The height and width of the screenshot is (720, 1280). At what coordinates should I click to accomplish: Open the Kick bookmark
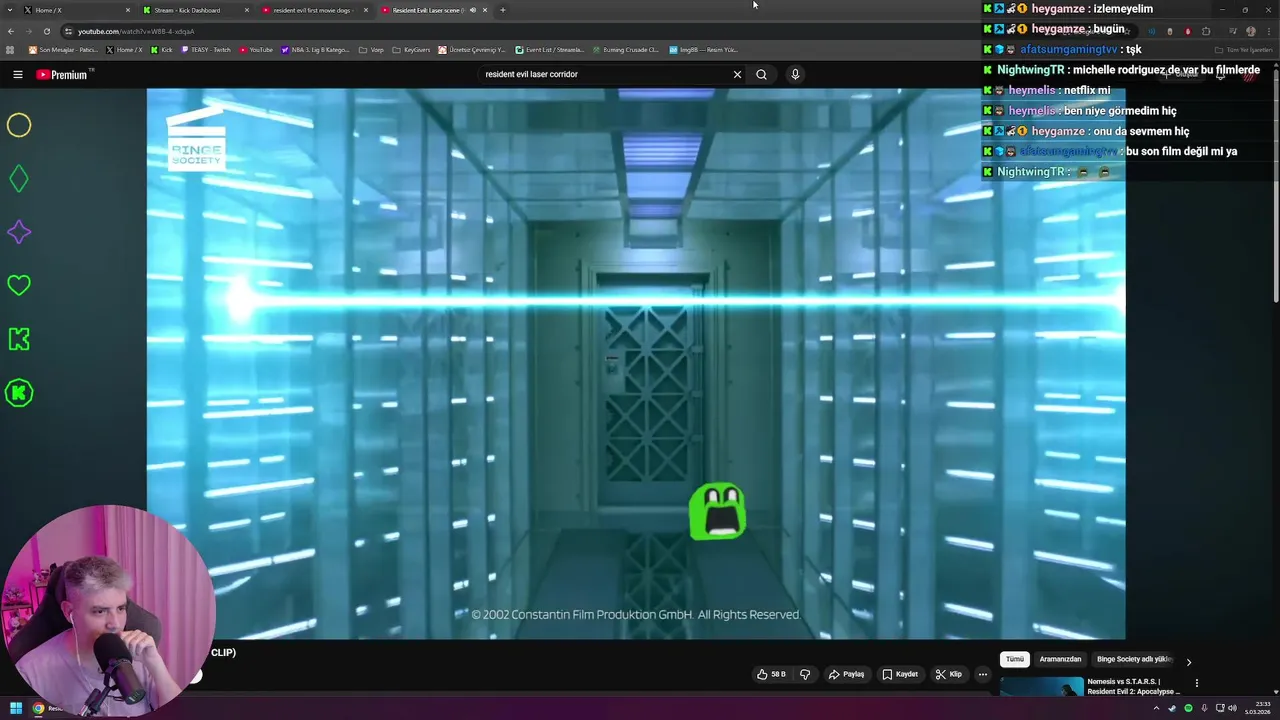point(162,49)
